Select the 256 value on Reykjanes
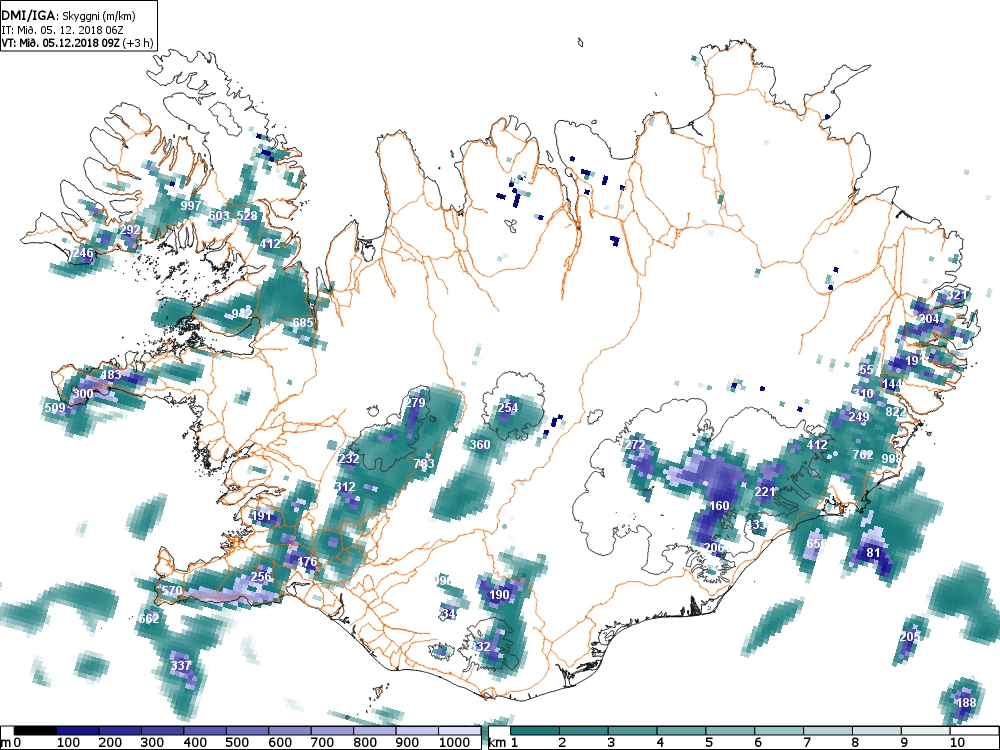This screenshot has height=750, width=1000. pos(261,577)
